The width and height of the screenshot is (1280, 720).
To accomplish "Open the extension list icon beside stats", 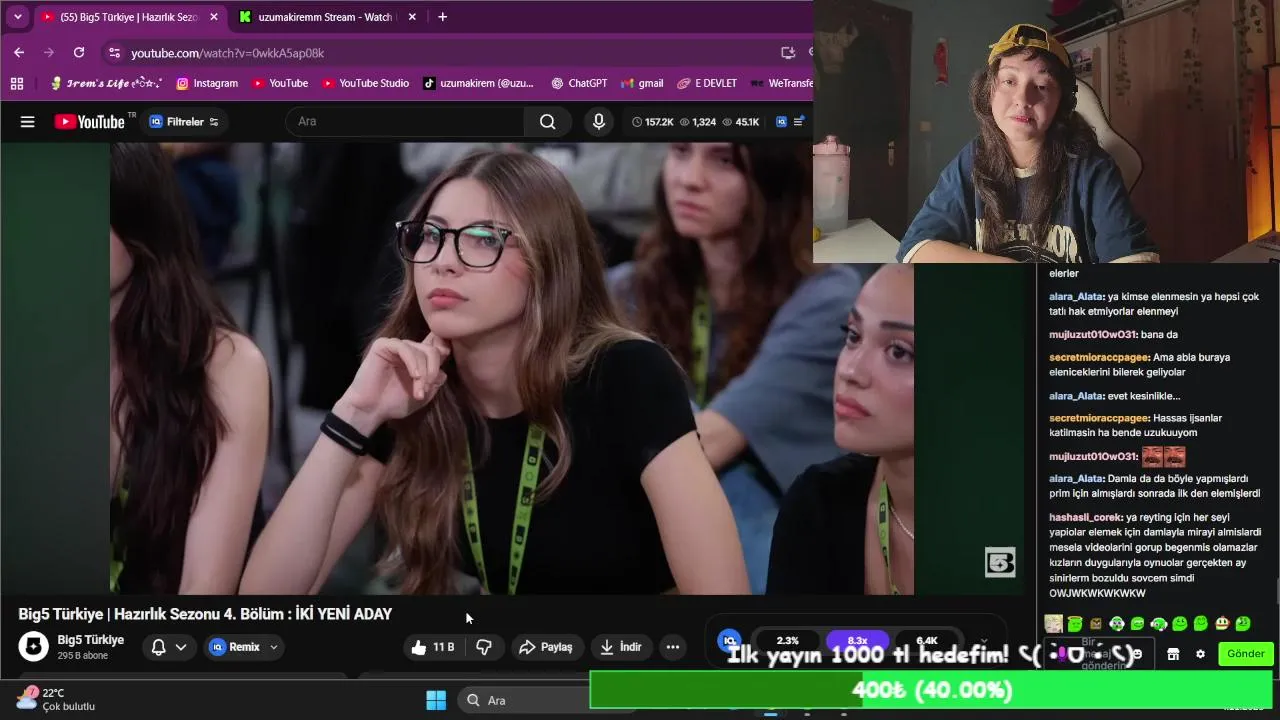I will point(798,122).
